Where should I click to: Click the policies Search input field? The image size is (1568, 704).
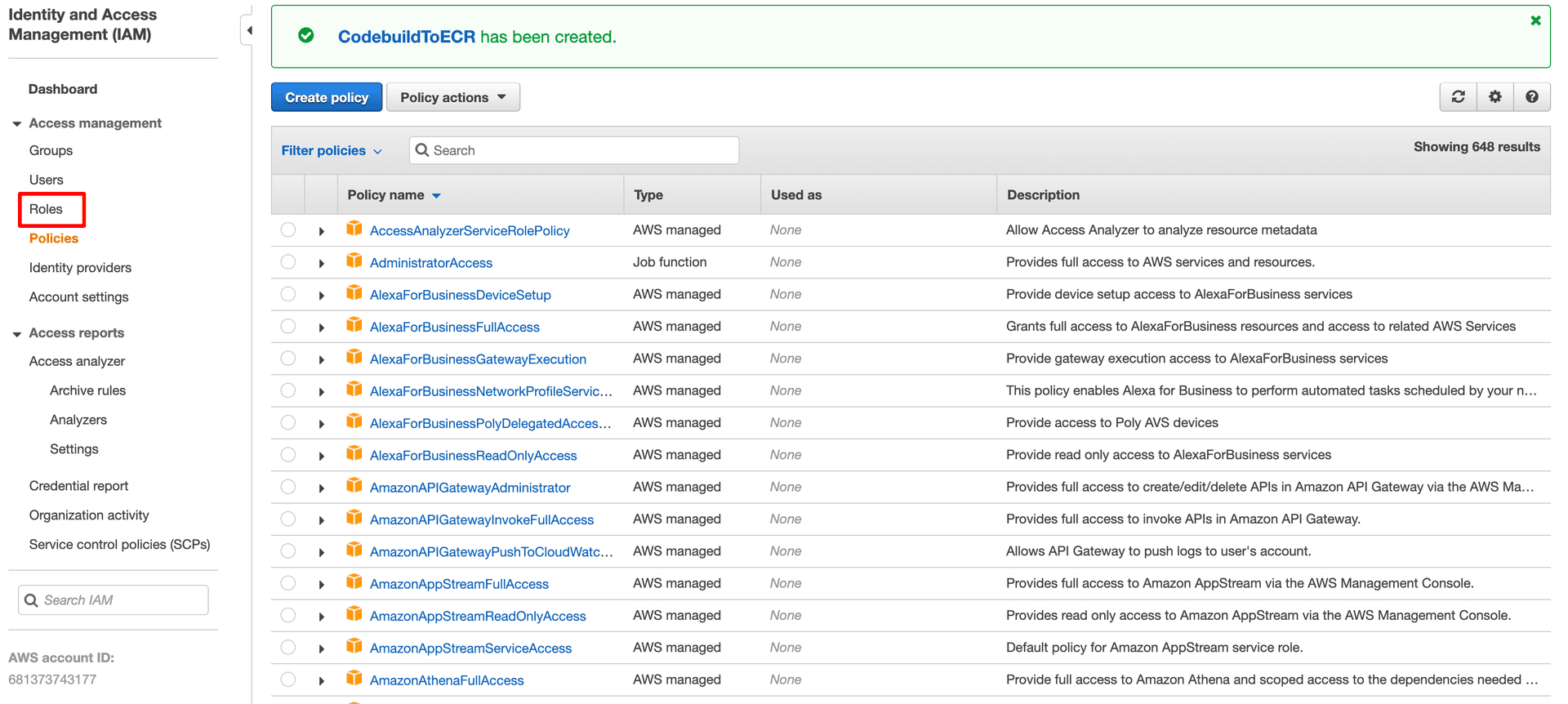(x=574, y=150)
